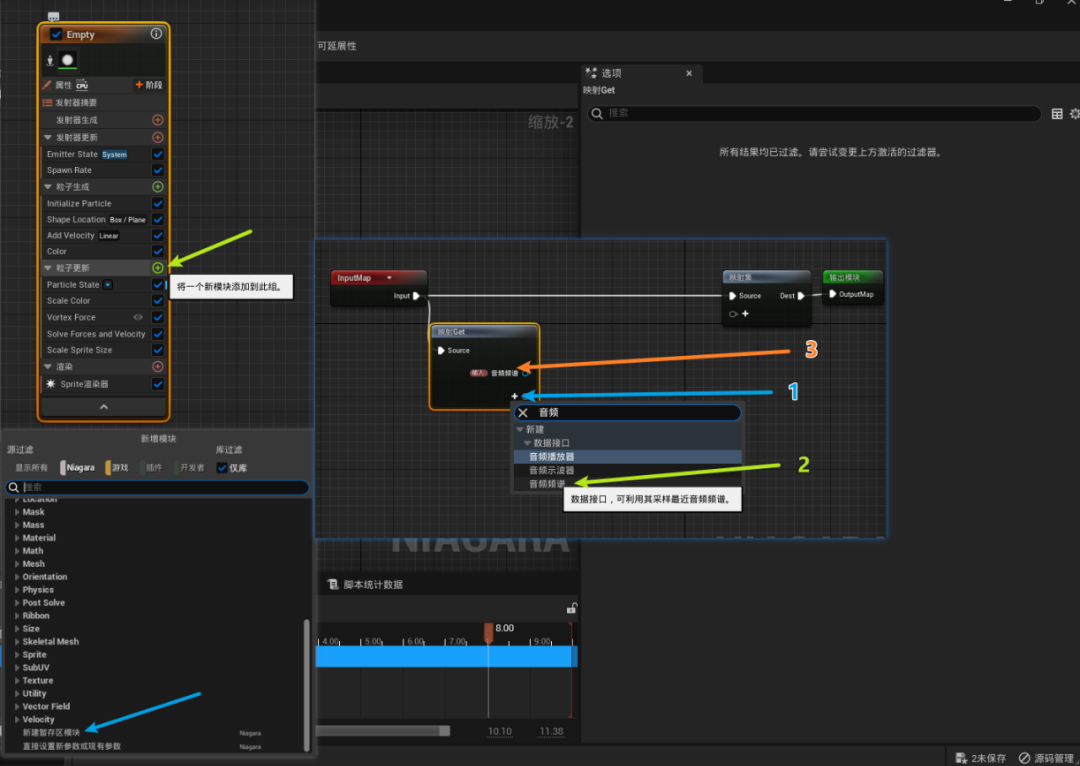Click the CPU sim target icon
1080x766 pixels.
tap(82, 85)
